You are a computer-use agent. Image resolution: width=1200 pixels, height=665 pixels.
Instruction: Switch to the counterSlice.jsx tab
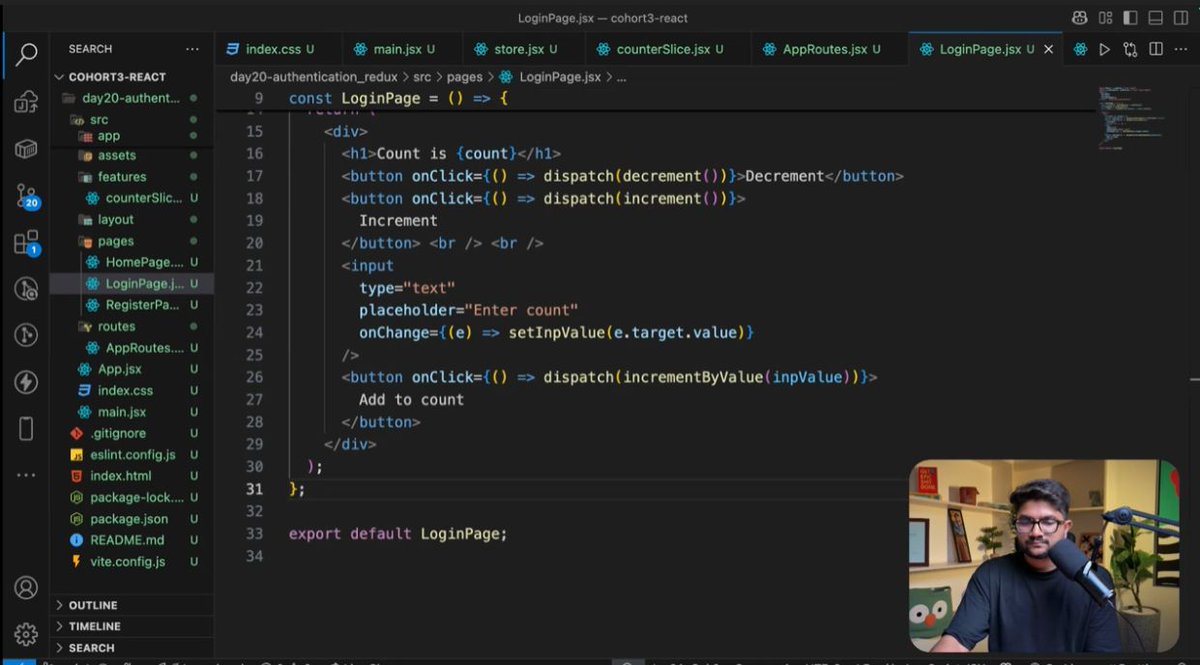[x=668, y=49]
